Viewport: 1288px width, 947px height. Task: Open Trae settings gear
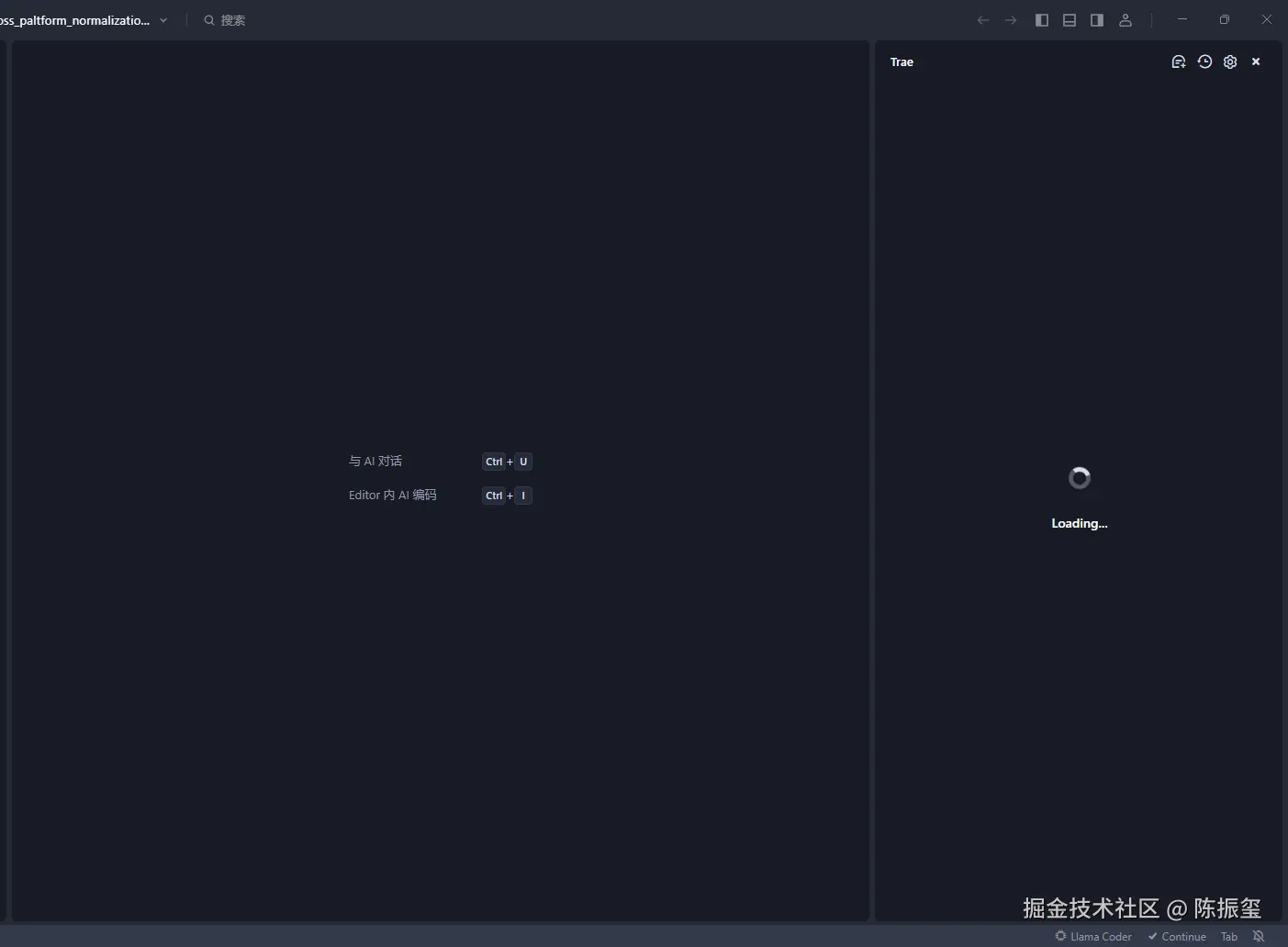(1230, 61)
